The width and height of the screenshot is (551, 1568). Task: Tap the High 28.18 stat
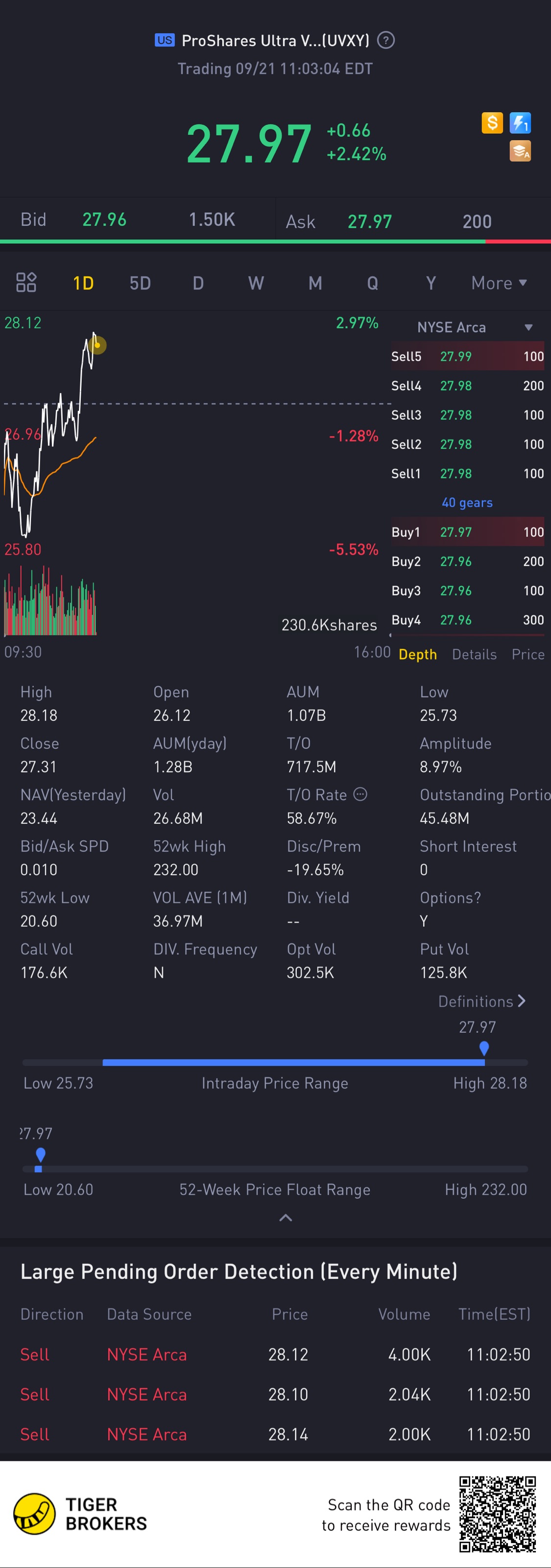coord(39,704)
